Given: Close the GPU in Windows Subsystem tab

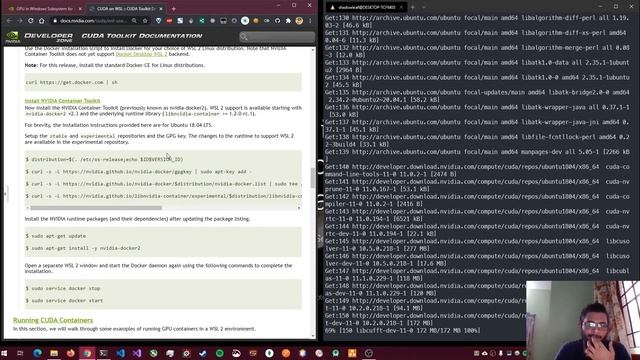Looking at the screenshot, I should coord(80,9).
